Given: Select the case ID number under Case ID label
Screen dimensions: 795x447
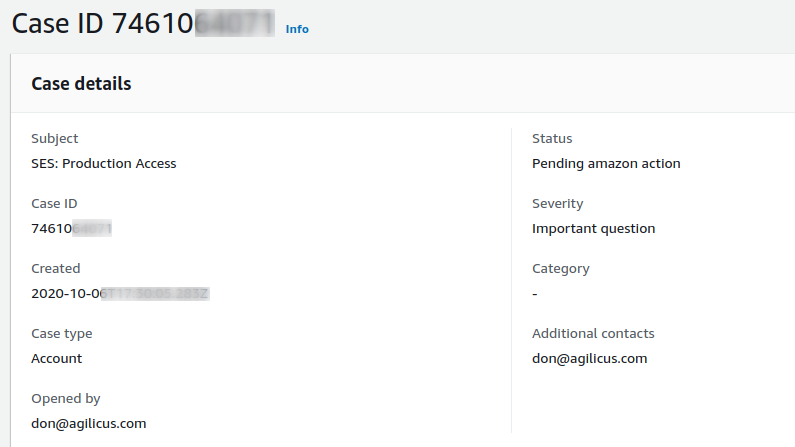Looking at the screenshot, I should click(x=71, y=229).
